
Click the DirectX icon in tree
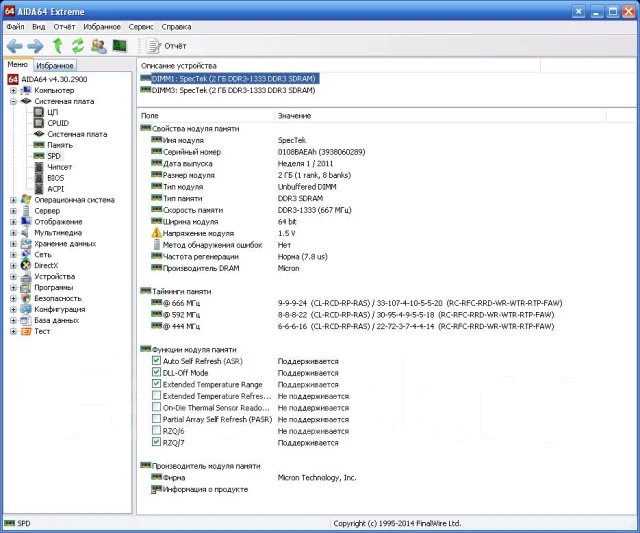coord(26,265)
